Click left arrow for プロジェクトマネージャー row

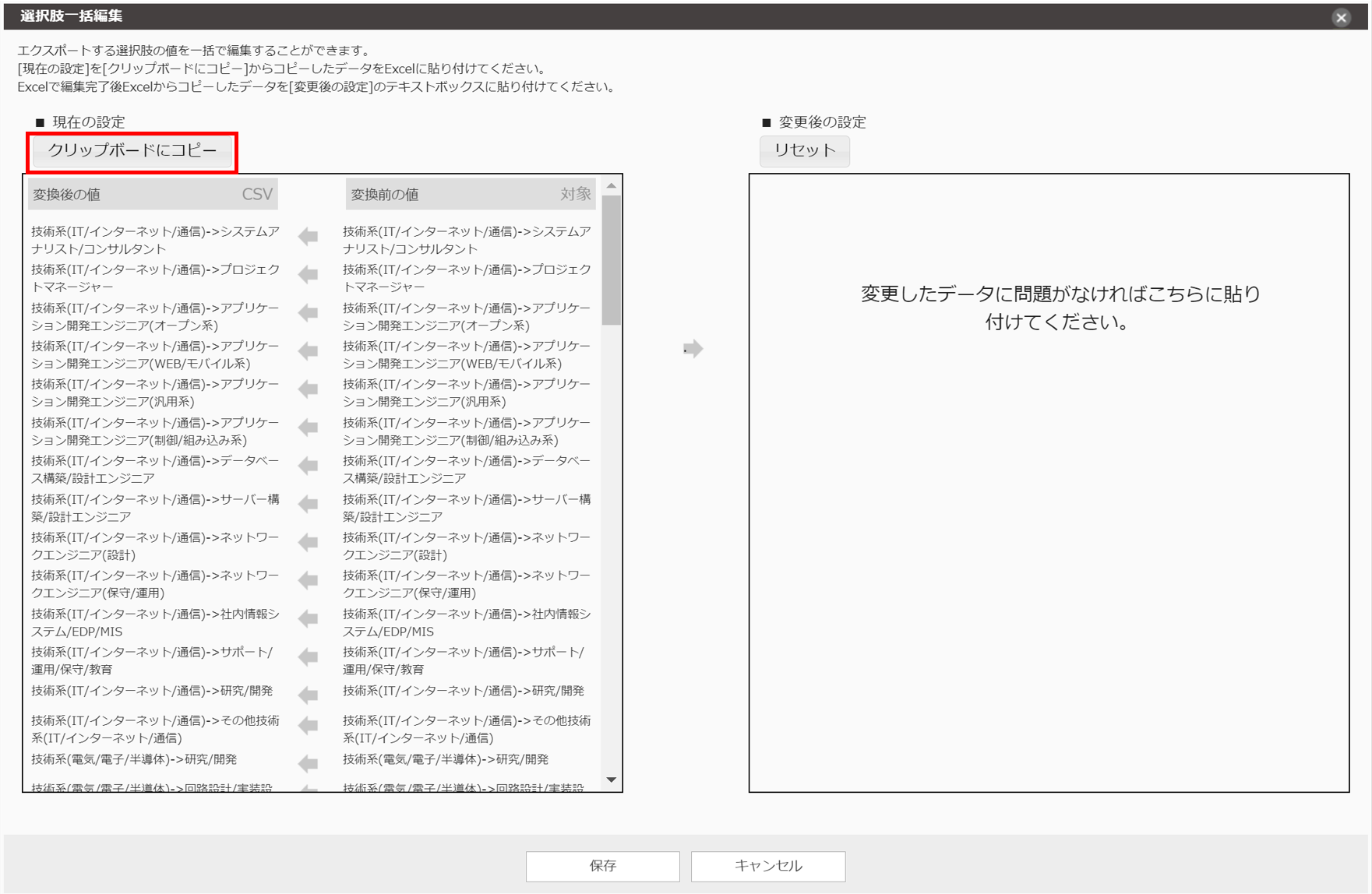coord(309,275)
